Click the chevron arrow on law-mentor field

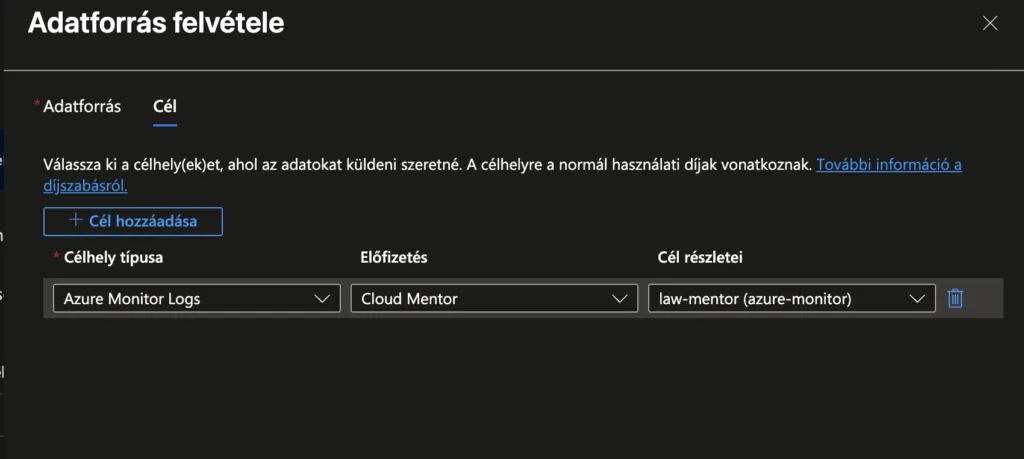click(x=917, y=298)
